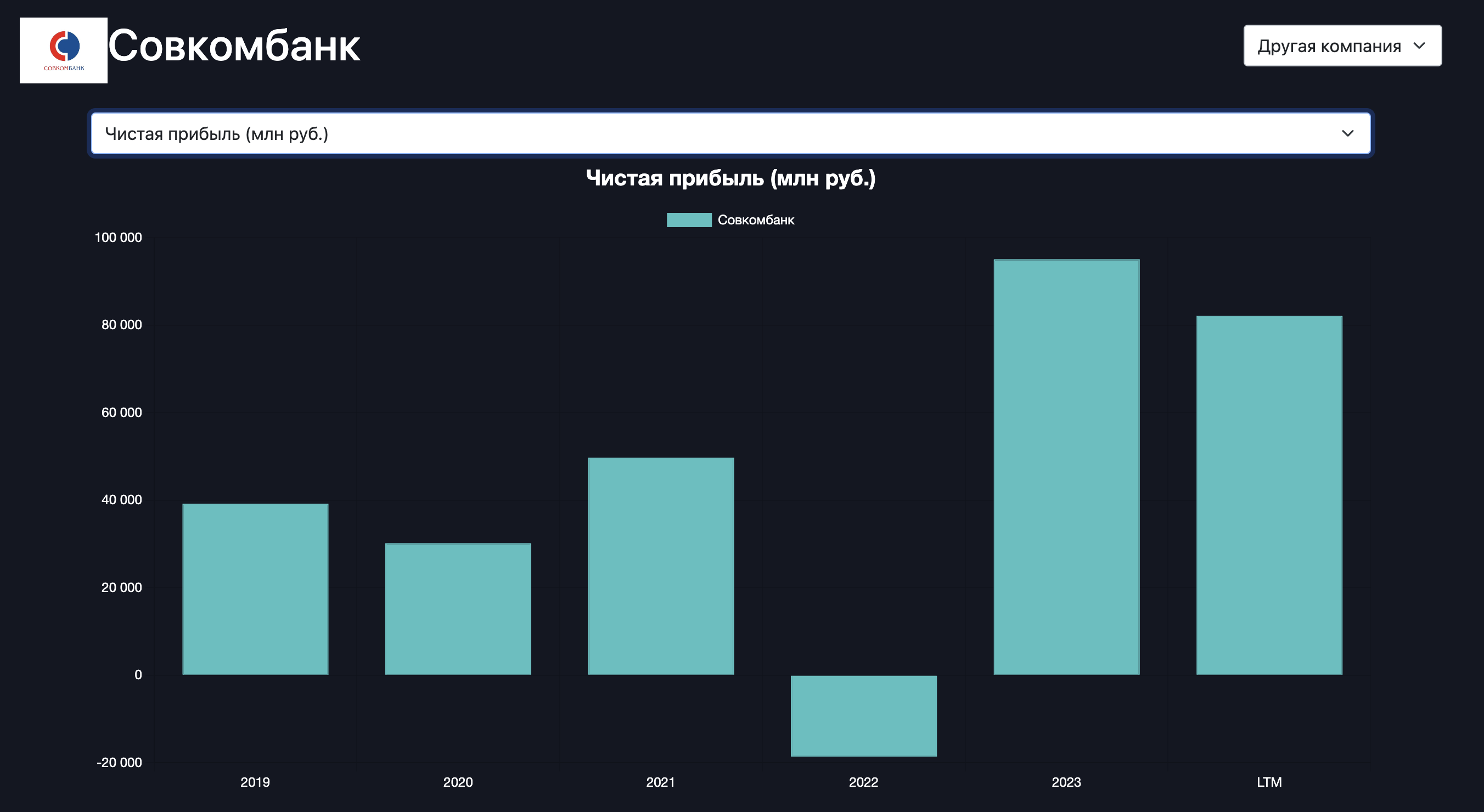Click the LTM bar in the chart

click(1269, 495)
